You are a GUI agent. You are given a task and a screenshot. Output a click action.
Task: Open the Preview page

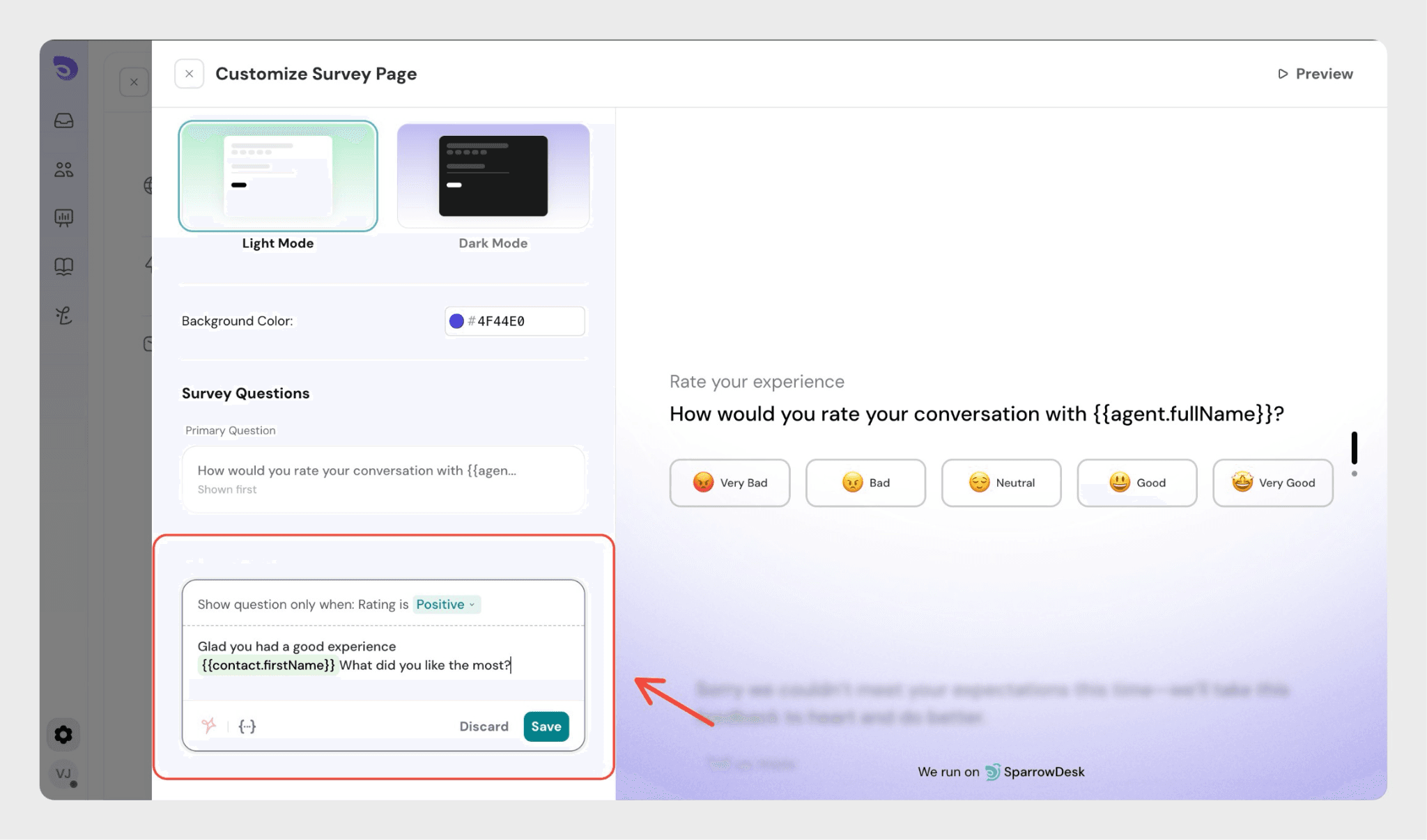[x=1315, y=74]
